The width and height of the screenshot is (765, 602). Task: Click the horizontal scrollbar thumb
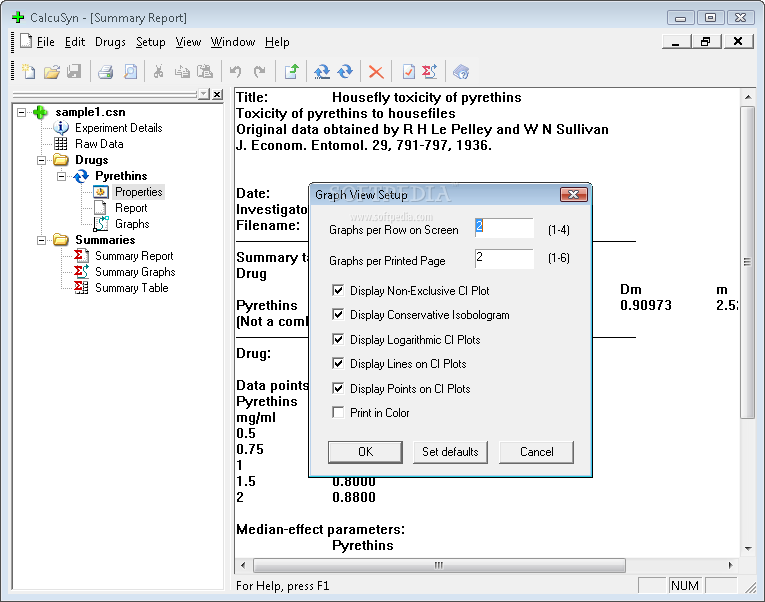tap(439, 565)
